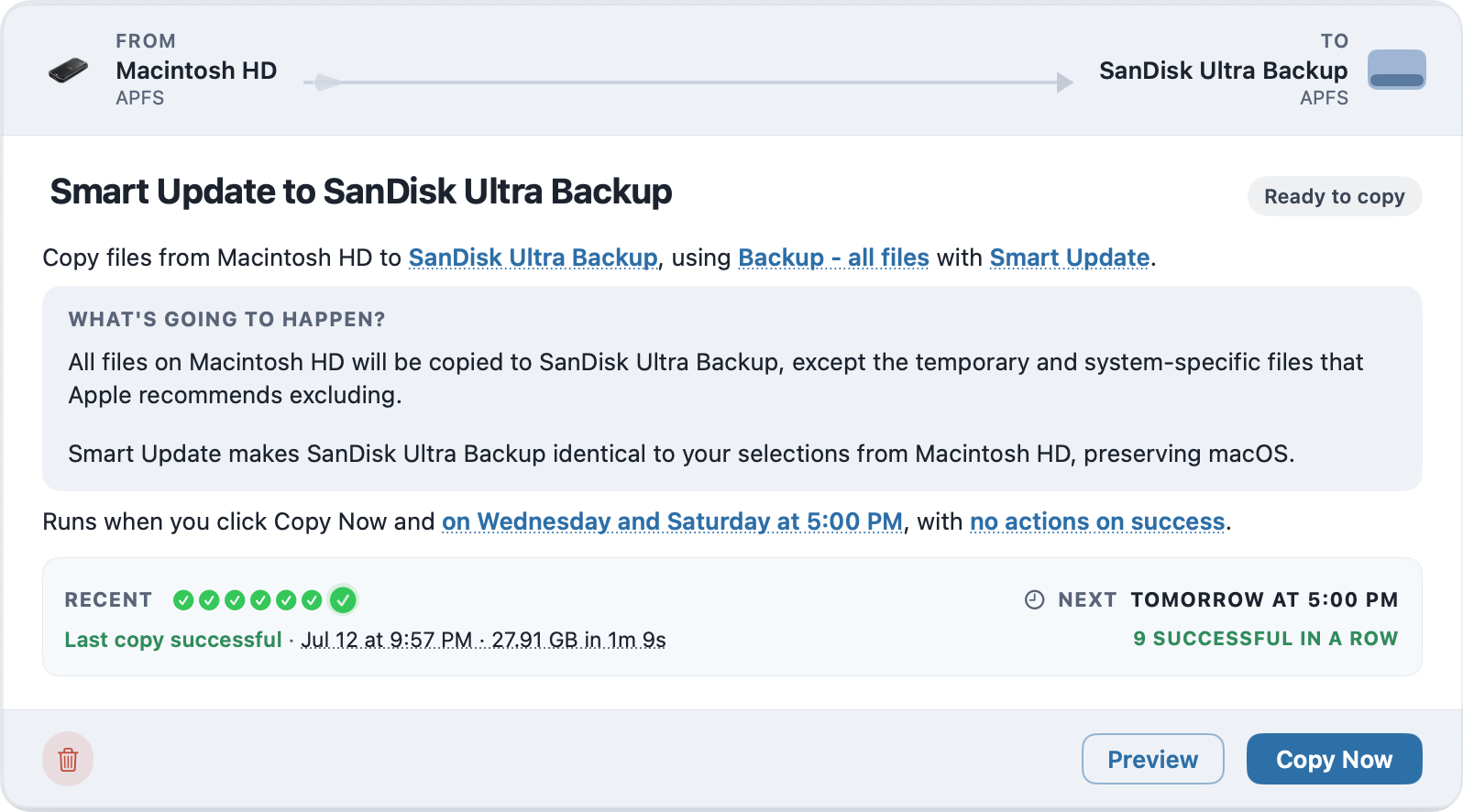
Task: Click the Last copy successful status text
Action: coord(173,640)
